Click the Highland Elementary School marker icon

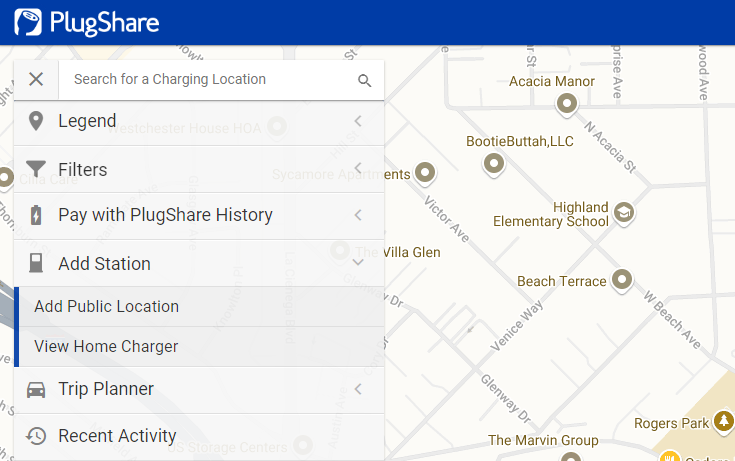point(623,213)
